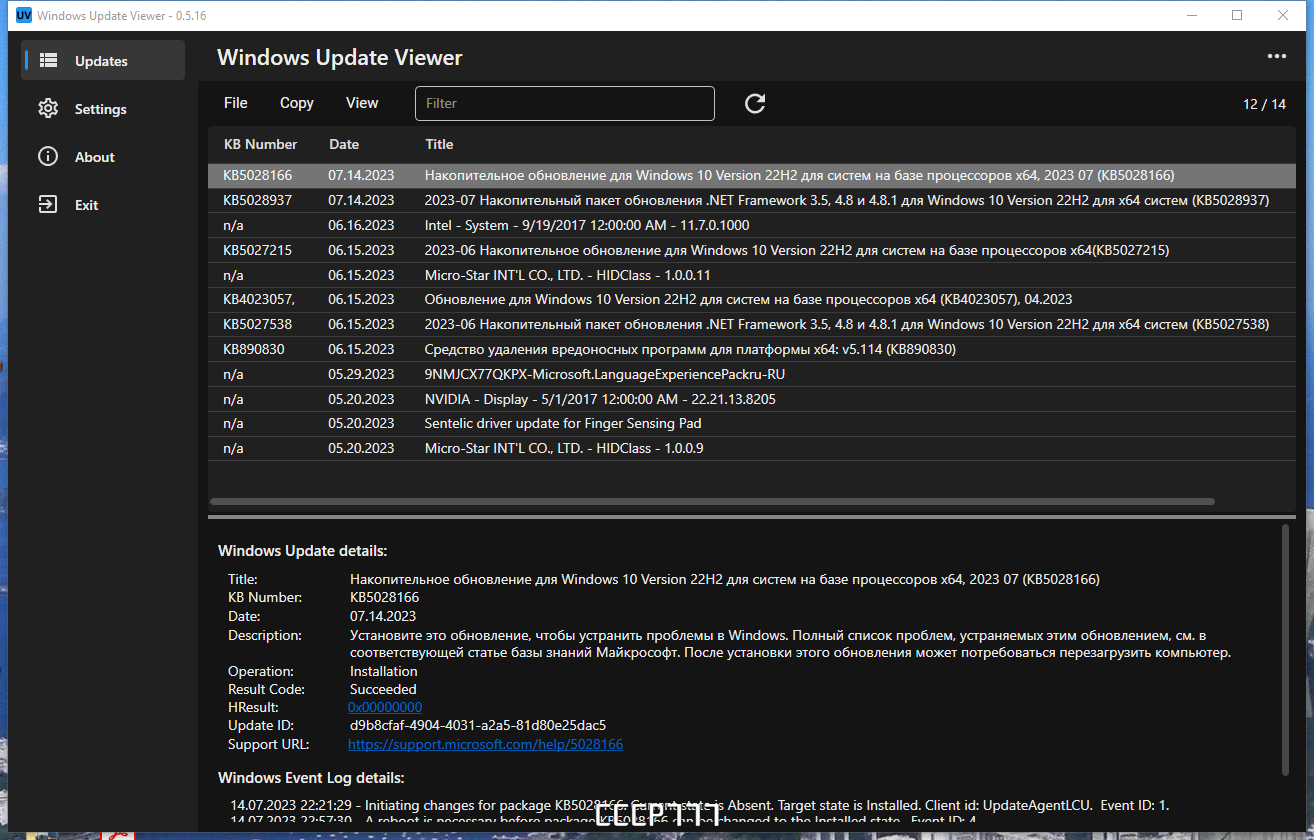Sort list by KB Number column header

click(261, 144)
